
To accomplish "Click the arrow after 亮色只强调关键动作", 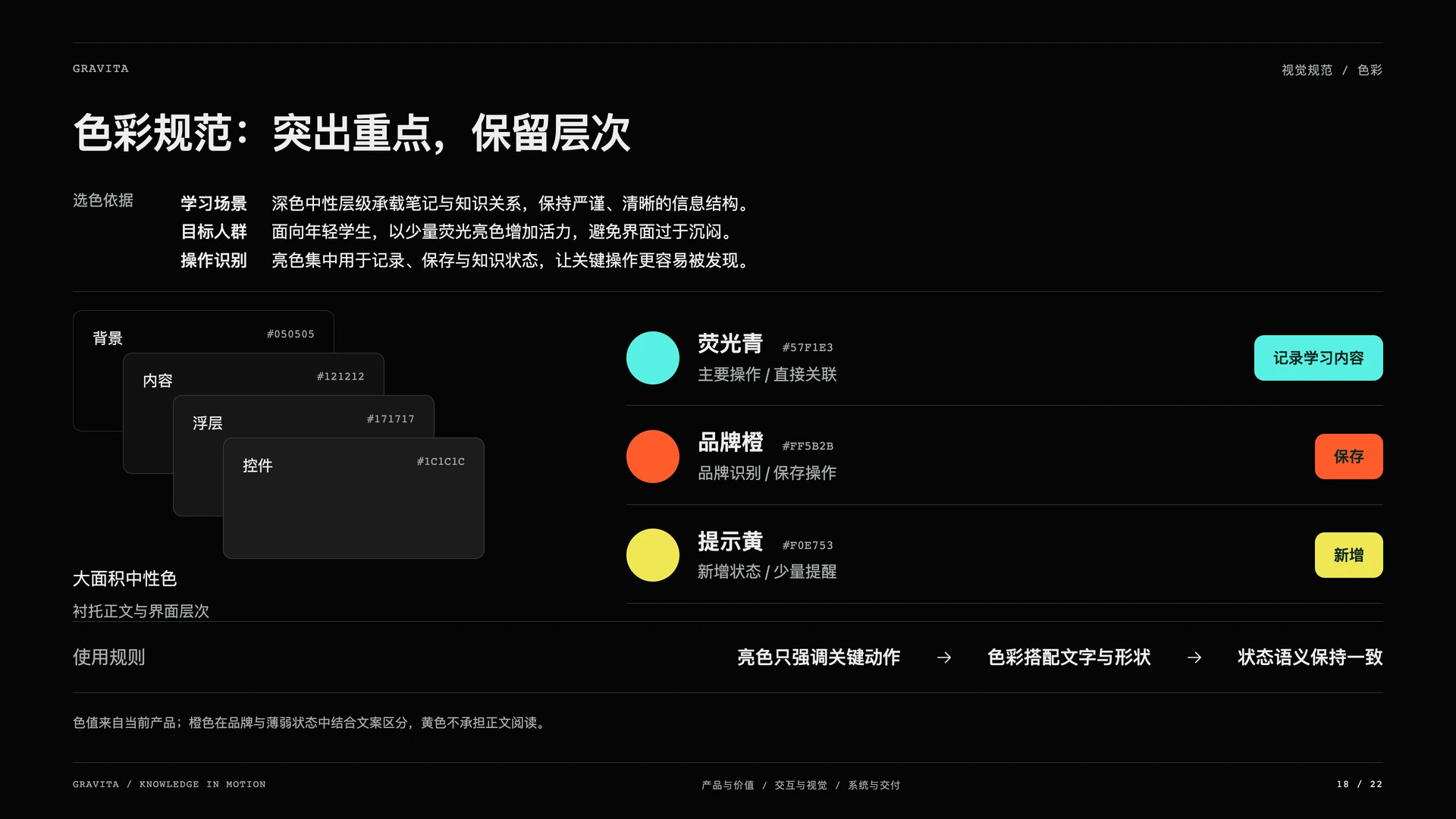I will pyautogui.click(x=944, y=657).
